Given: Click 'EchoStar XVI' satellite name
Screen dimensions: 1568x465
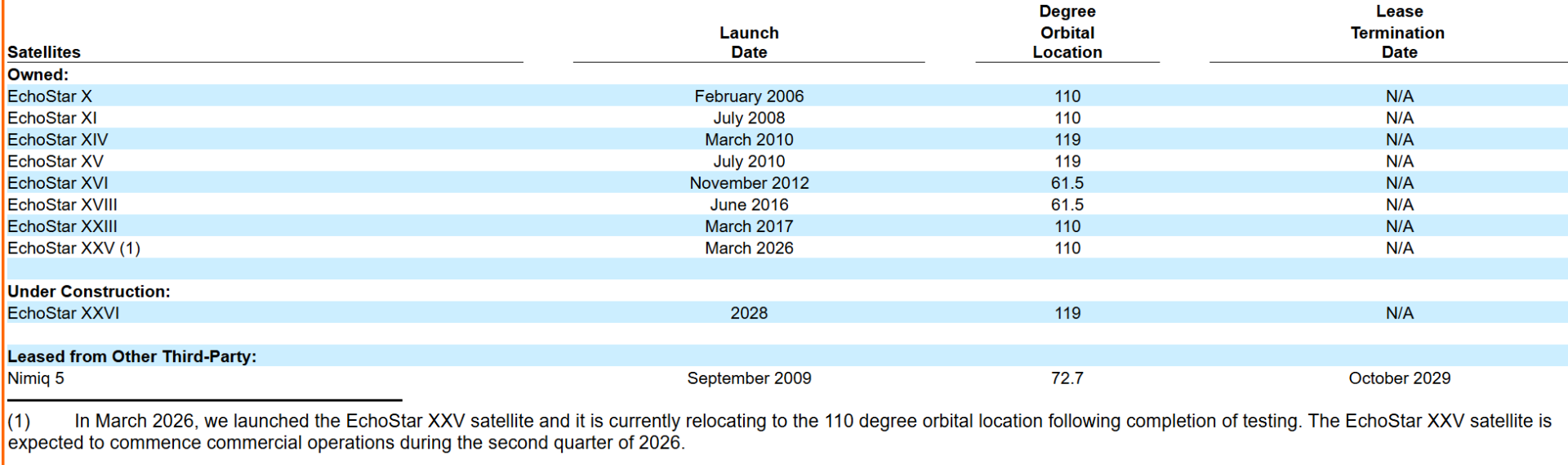Looking at the screenshot, I should point(58,183).
